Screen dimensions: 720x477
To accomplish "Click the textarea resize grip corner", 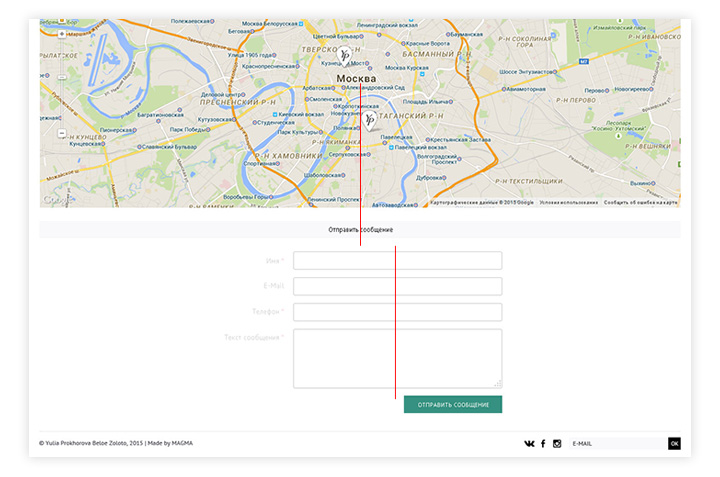I will 498,384.
